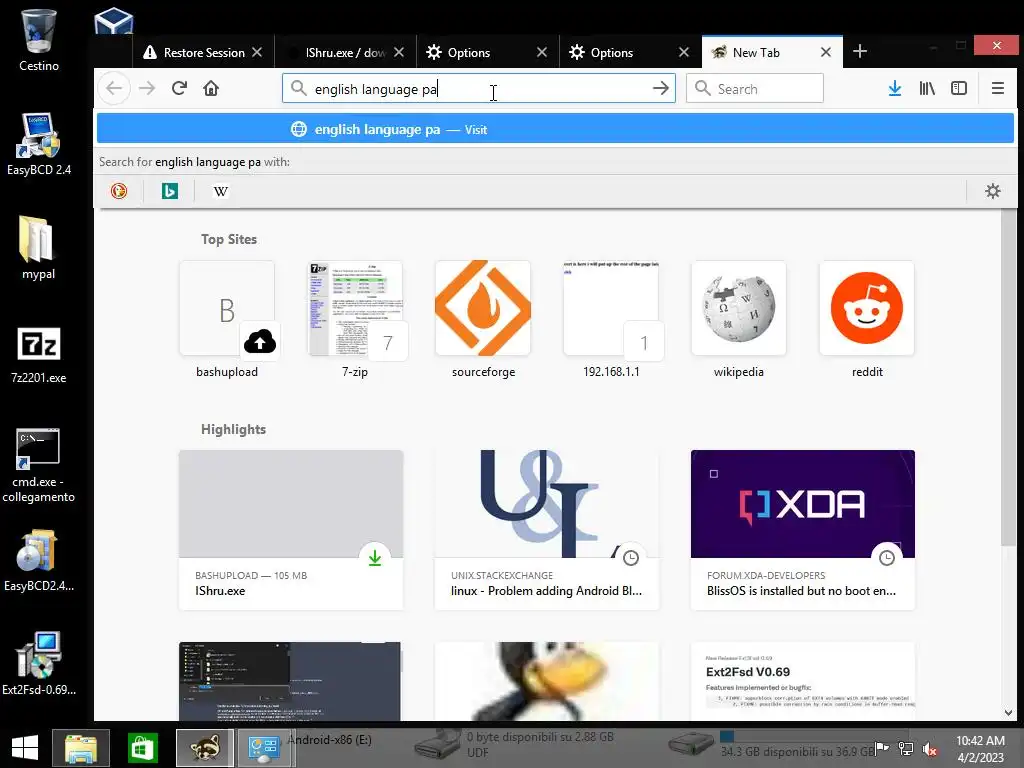Switch to the Restore Session tab
Image resolution: width=1024 pixels, height=768 pixels.
[x=203, y=52]
